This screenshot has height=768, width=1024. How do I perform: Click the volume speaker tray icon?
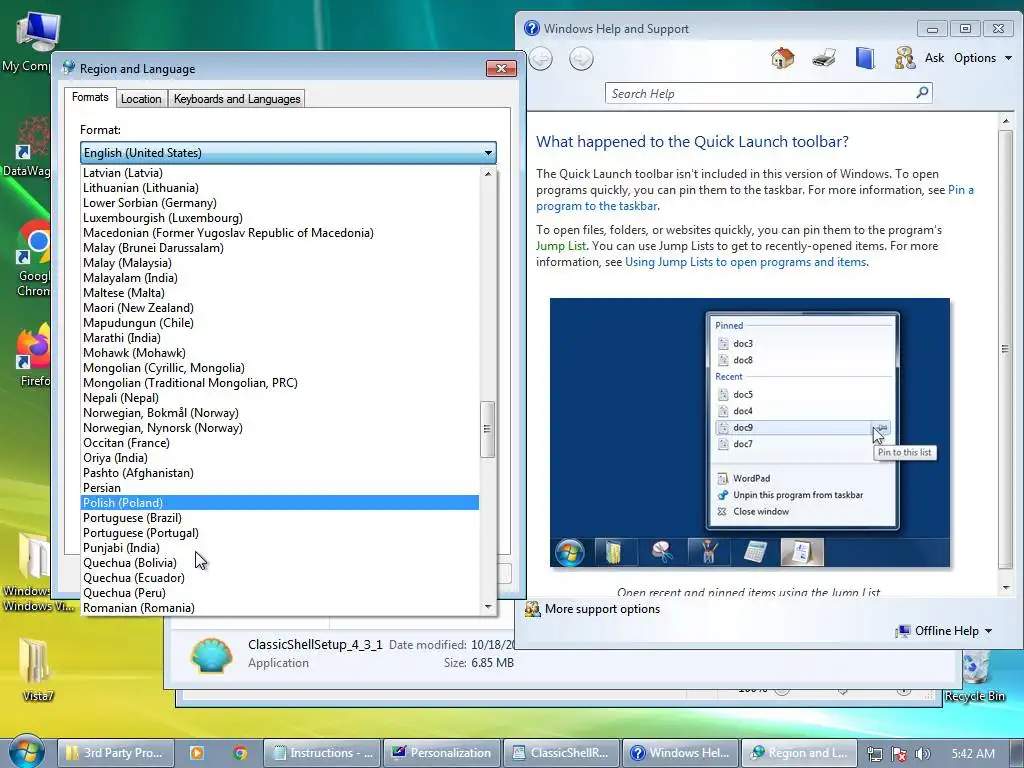coord(922,754)
